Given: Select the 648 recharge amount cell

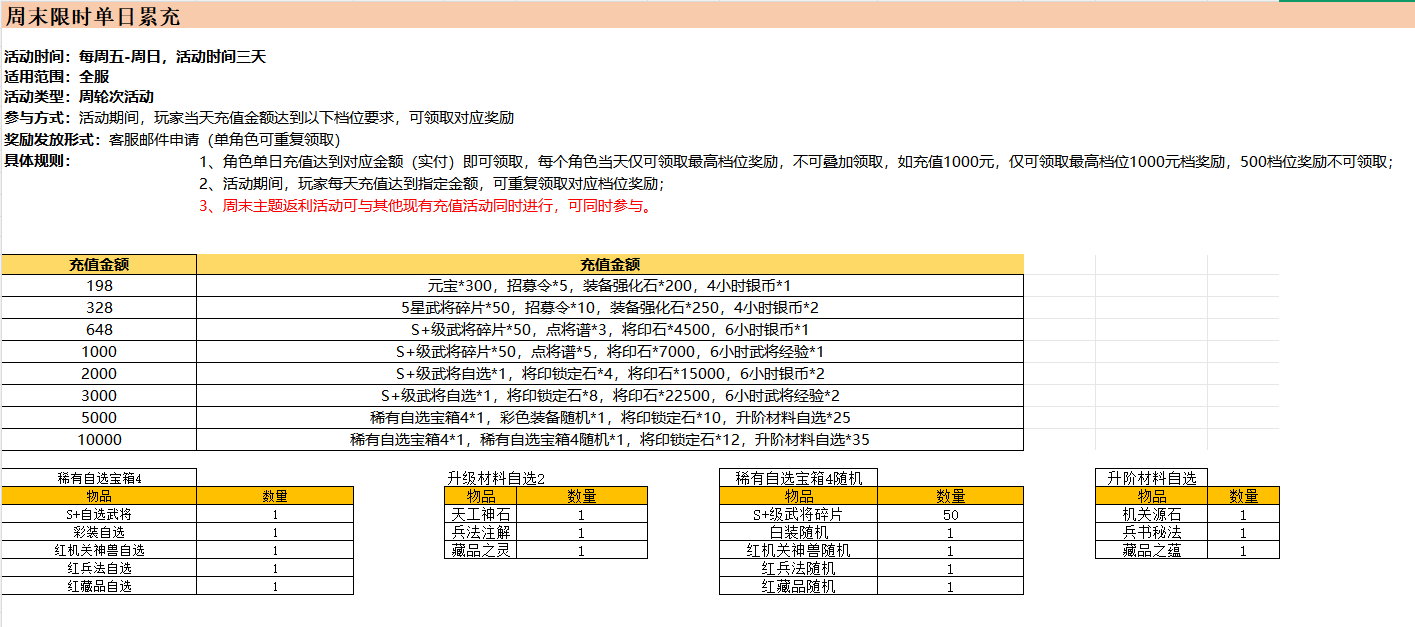Looking at the screenshot, I should coord(99,330).
